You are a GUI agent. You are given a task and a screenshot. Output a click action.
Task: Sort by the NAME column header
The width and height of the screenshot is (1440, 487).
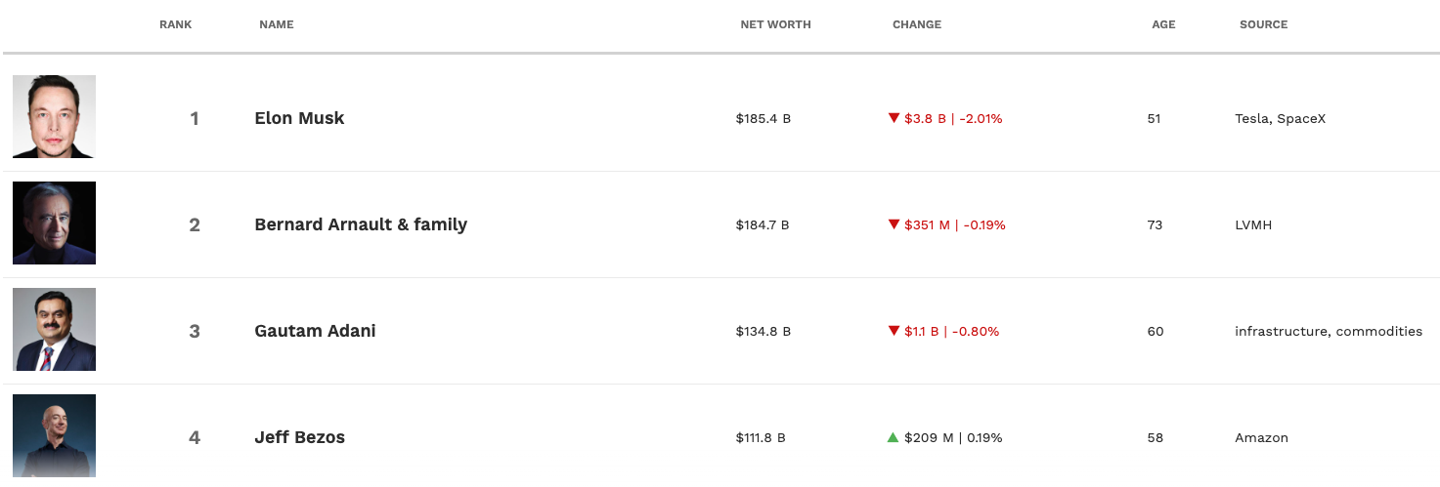point(276,25)
